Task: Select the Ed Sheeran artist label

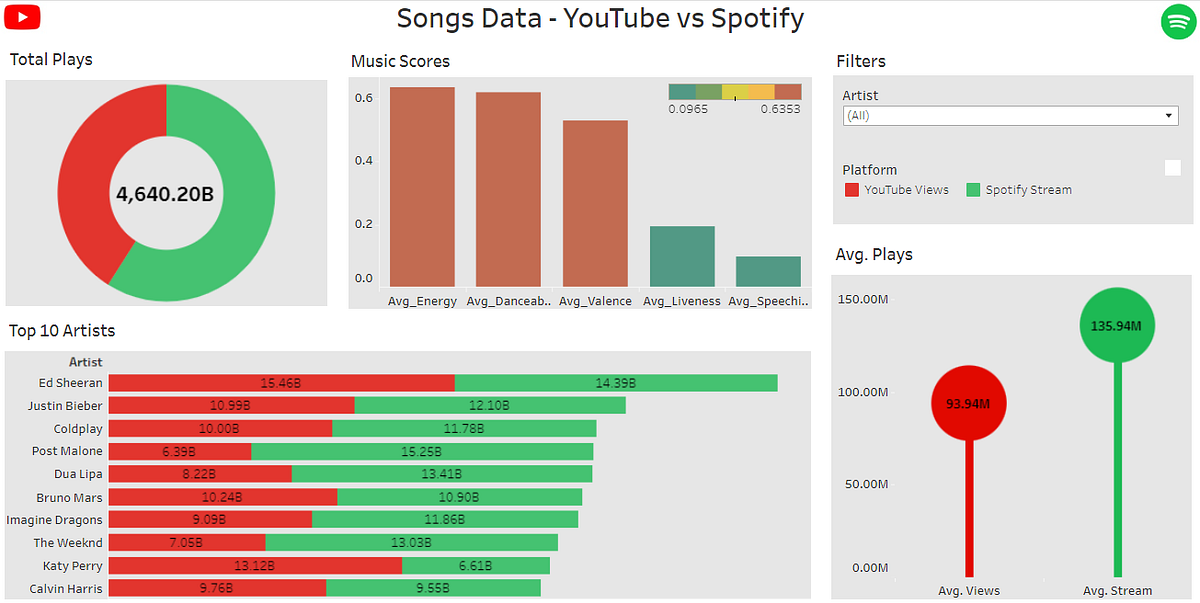Action: 71,382
